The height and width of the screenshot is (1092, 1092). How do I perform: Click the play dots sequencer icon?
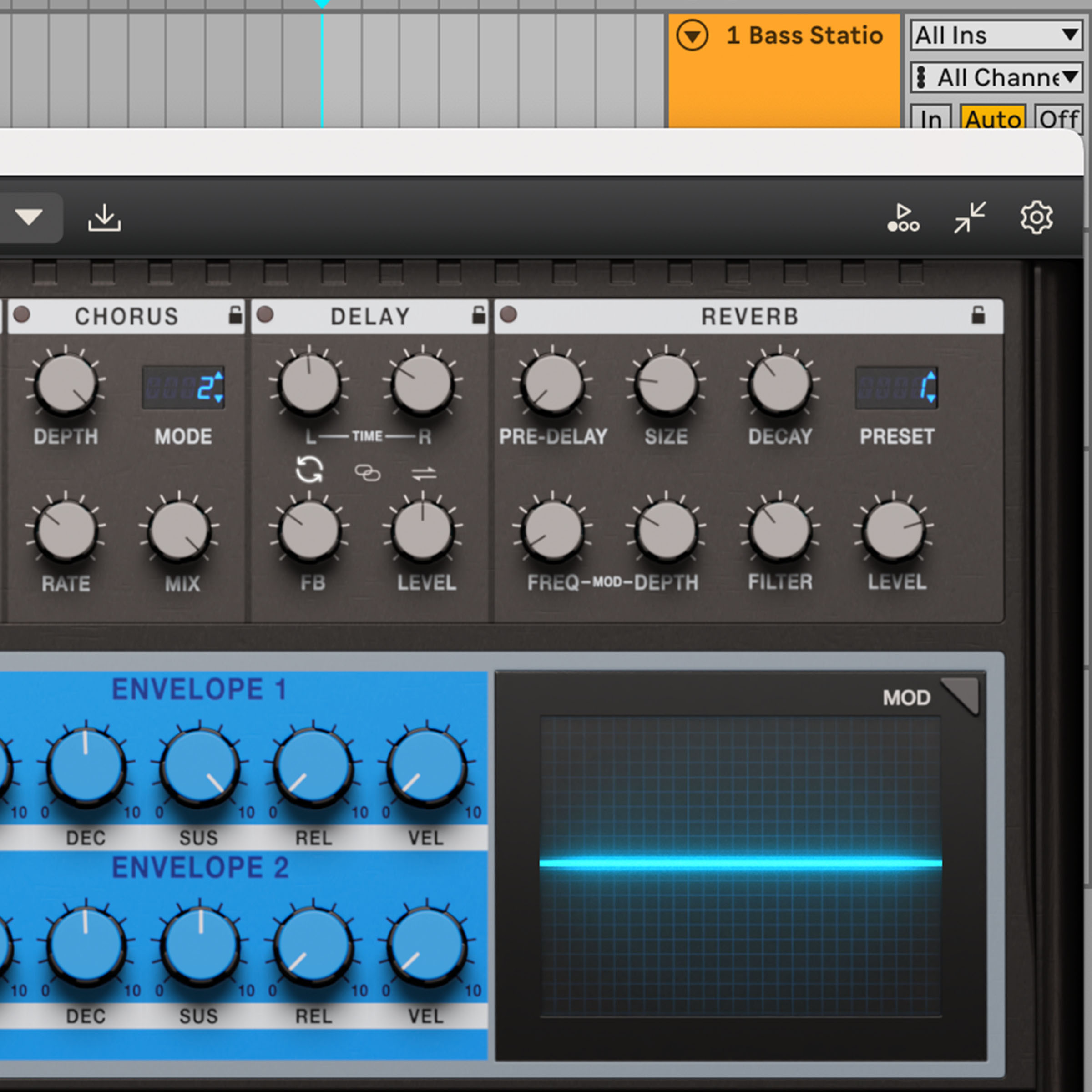[x=903, y=218]
